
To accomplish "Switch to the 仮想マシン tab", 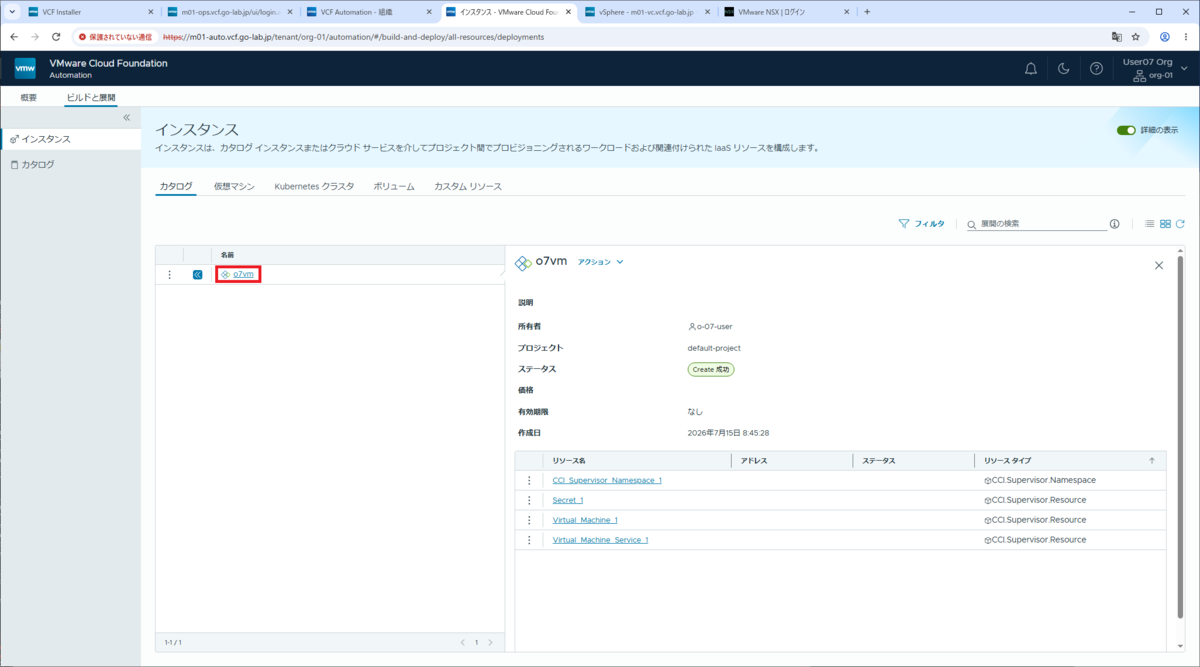I will (x=234, y=186).
